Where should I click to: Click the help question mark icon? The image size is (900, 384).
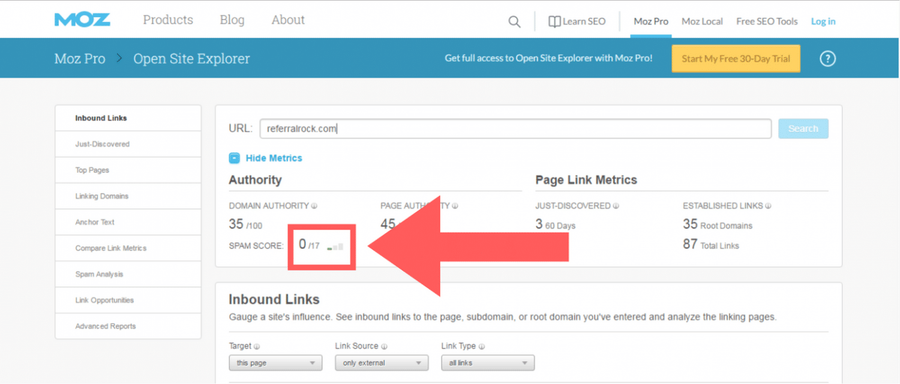827,59
